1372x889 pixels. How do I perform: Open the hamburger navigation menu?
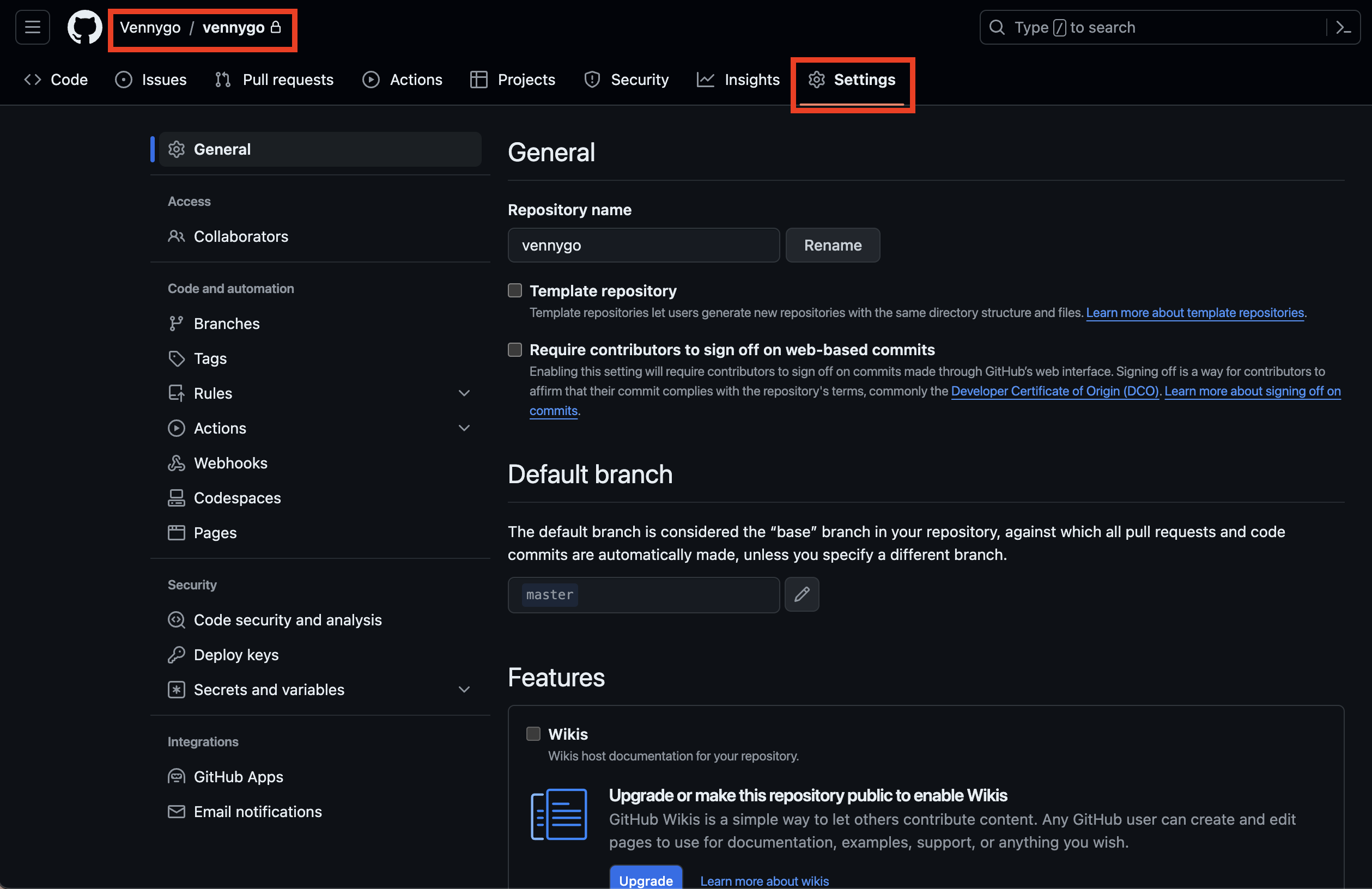(33, 27)
